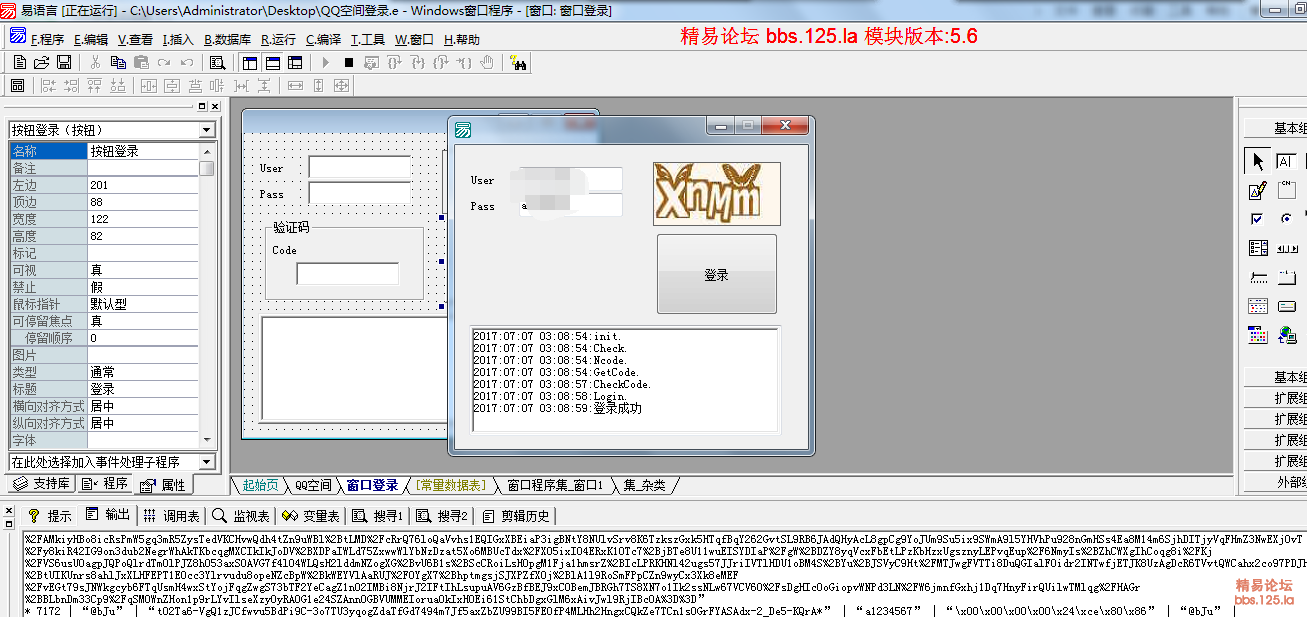This screenshot has width=1307, height=617.
Task: Toggle the 可视 property value
Action: pos(150,270)
